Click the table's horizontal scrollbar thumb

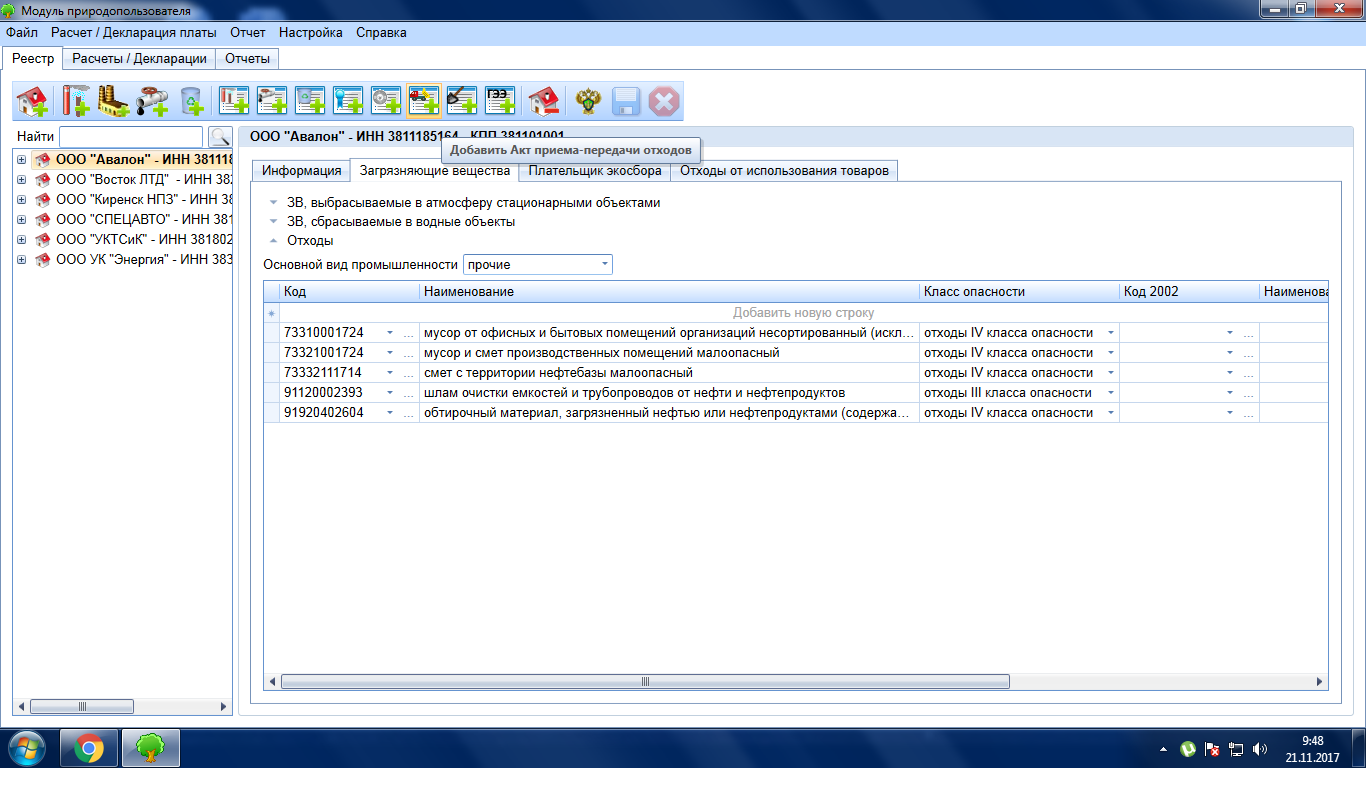(645, 682)
